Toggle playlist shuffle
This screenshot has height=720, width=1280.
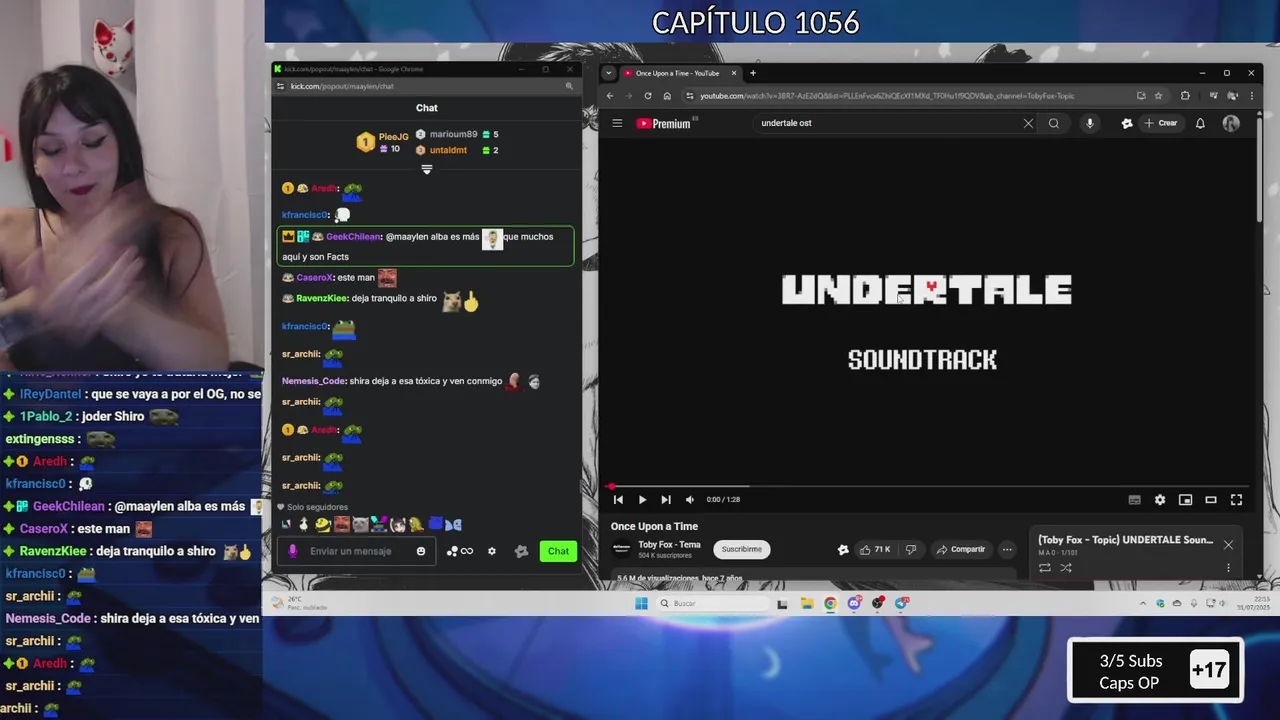[x=1066, y=568]
